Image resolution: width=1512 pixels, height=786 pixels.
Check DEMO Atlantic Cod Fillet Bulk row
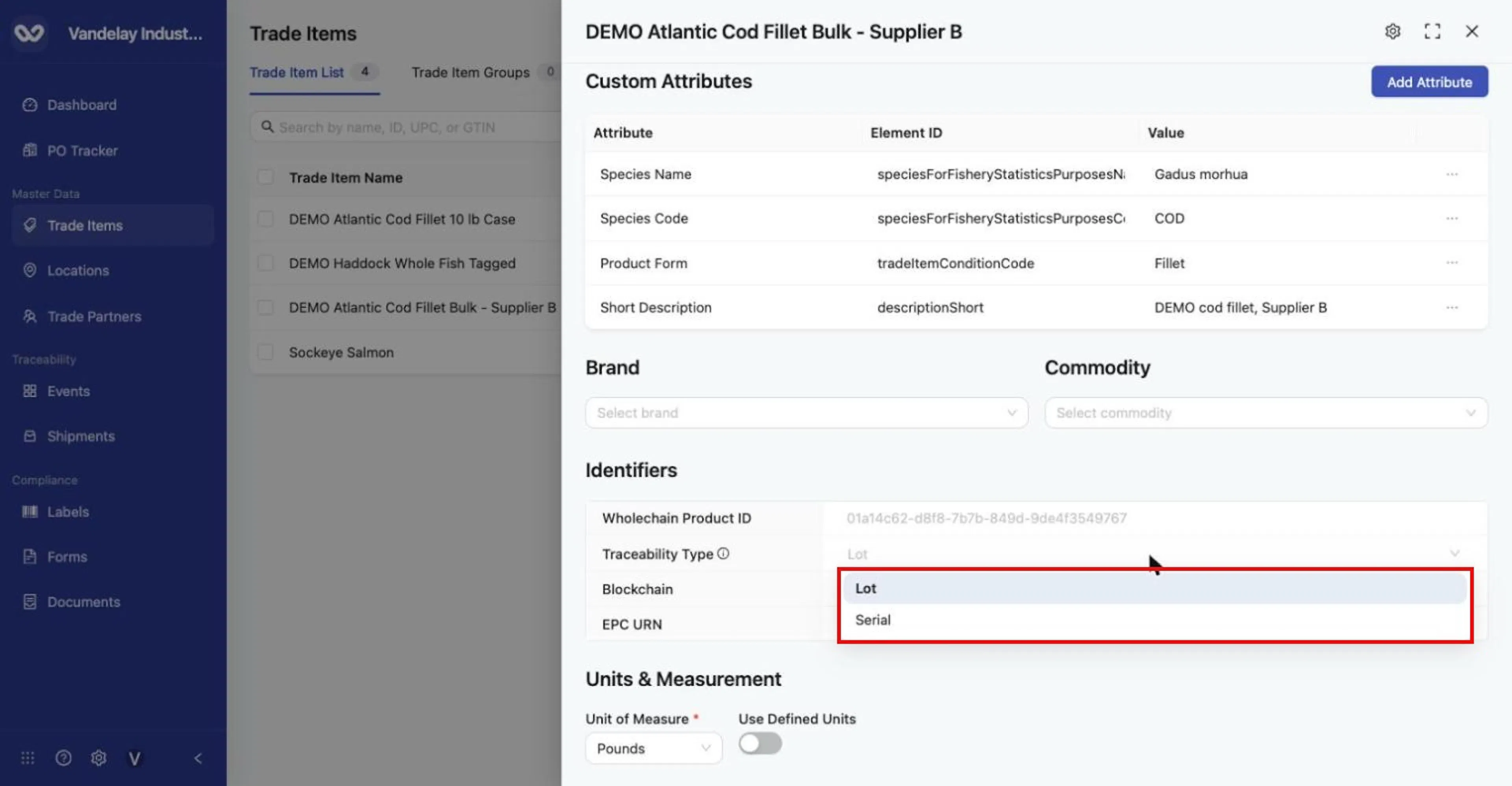pos(265,307)
